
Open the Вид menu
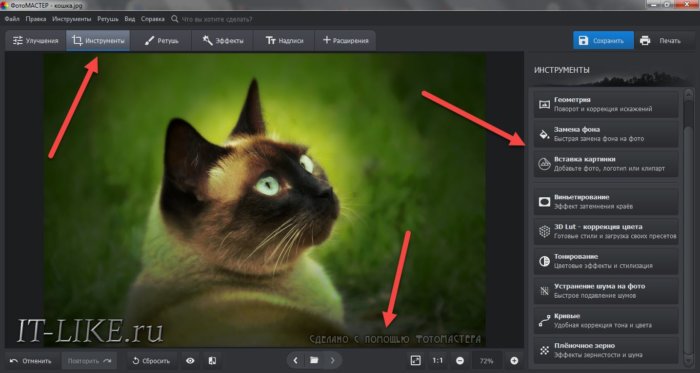click(x=129, y=19)
